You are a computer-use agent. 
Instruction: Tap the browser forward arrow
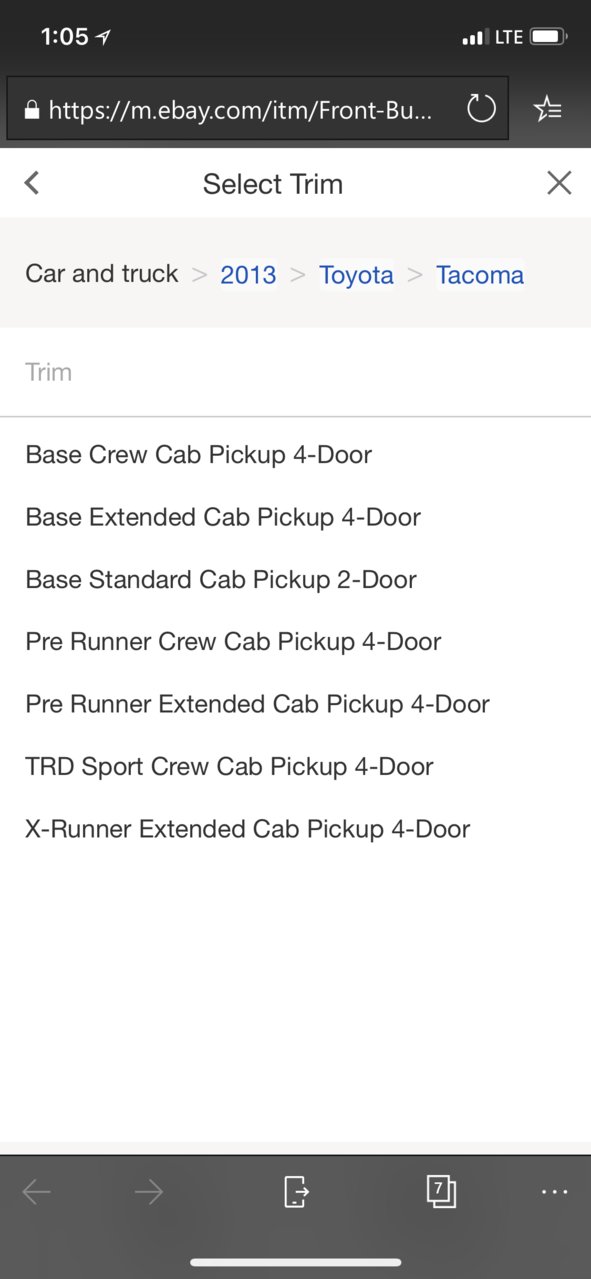(148, 1192)
